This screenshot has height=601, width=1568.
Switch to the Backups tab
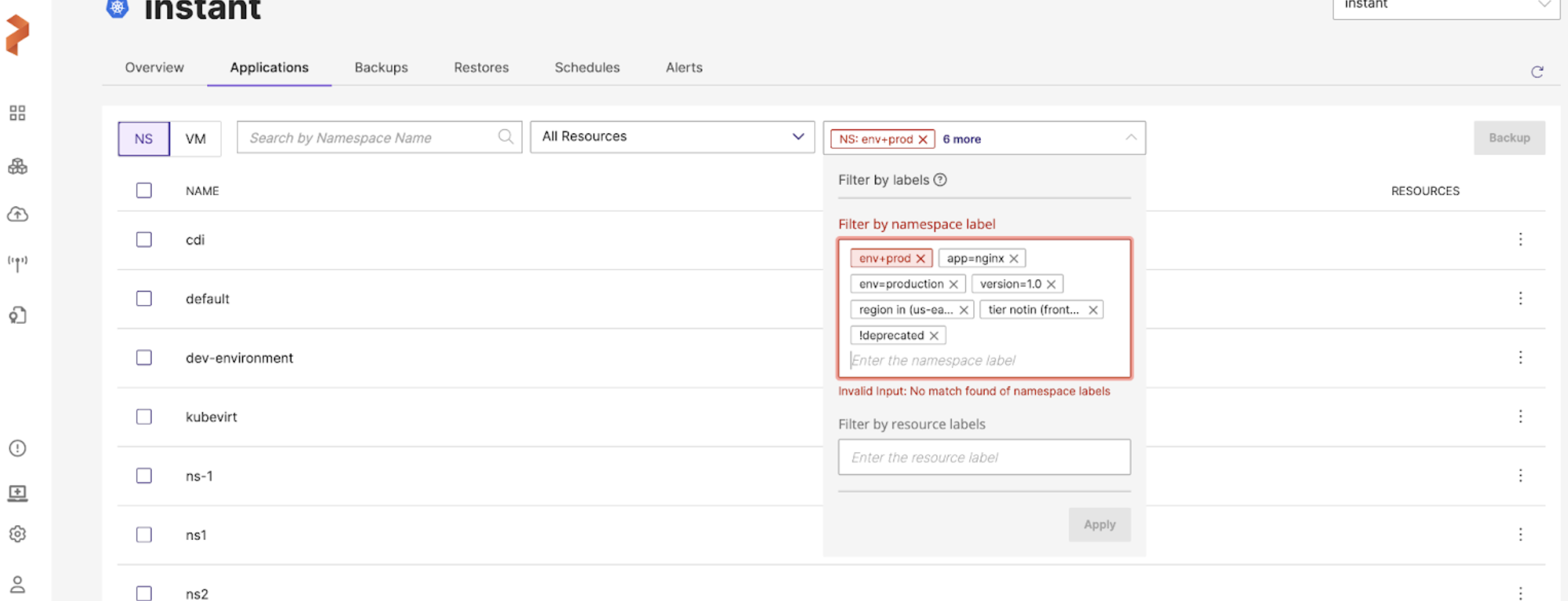pos(381,68)
